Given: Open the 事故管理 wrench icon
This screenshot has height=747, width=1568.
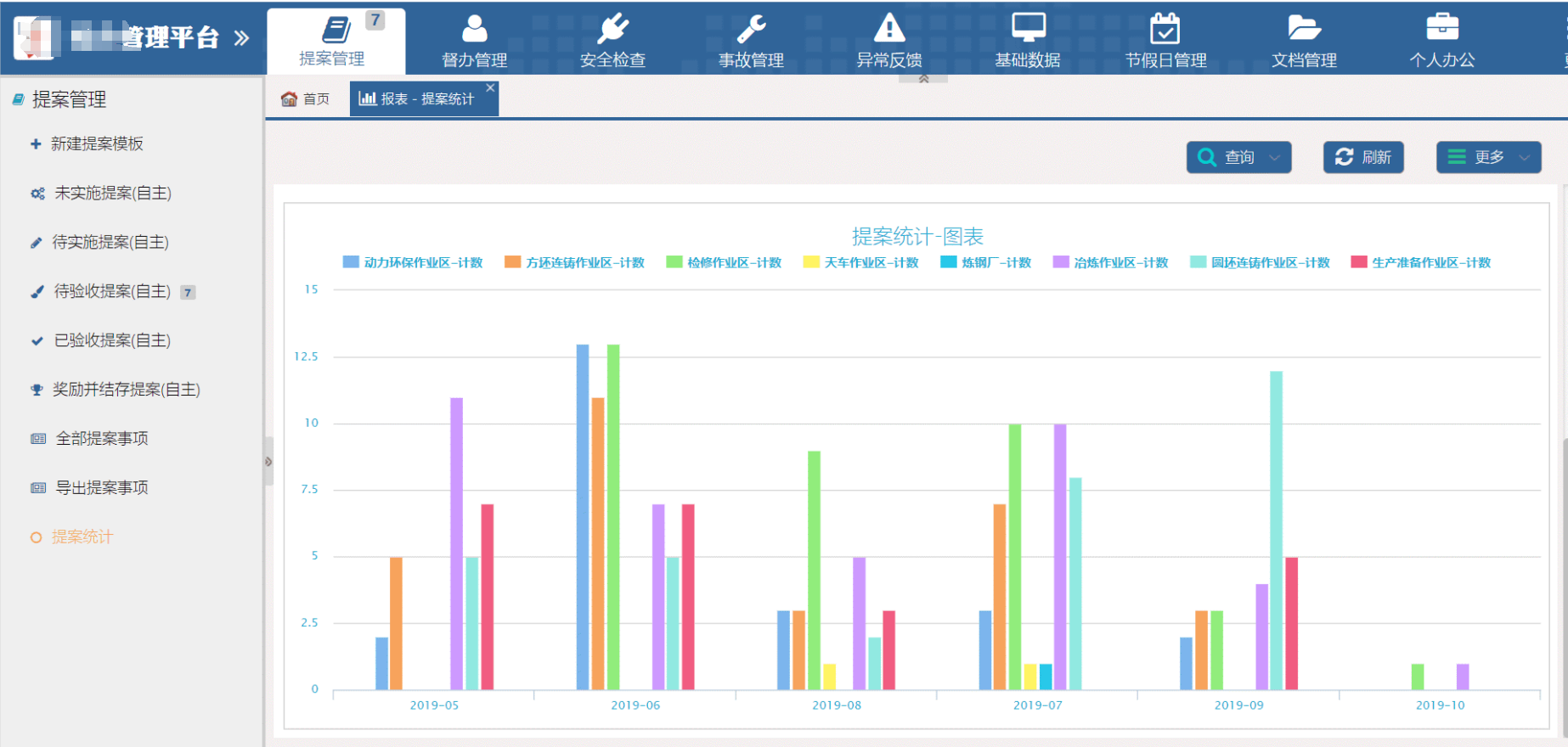Looking at the screenshot, I should (751, 29).
